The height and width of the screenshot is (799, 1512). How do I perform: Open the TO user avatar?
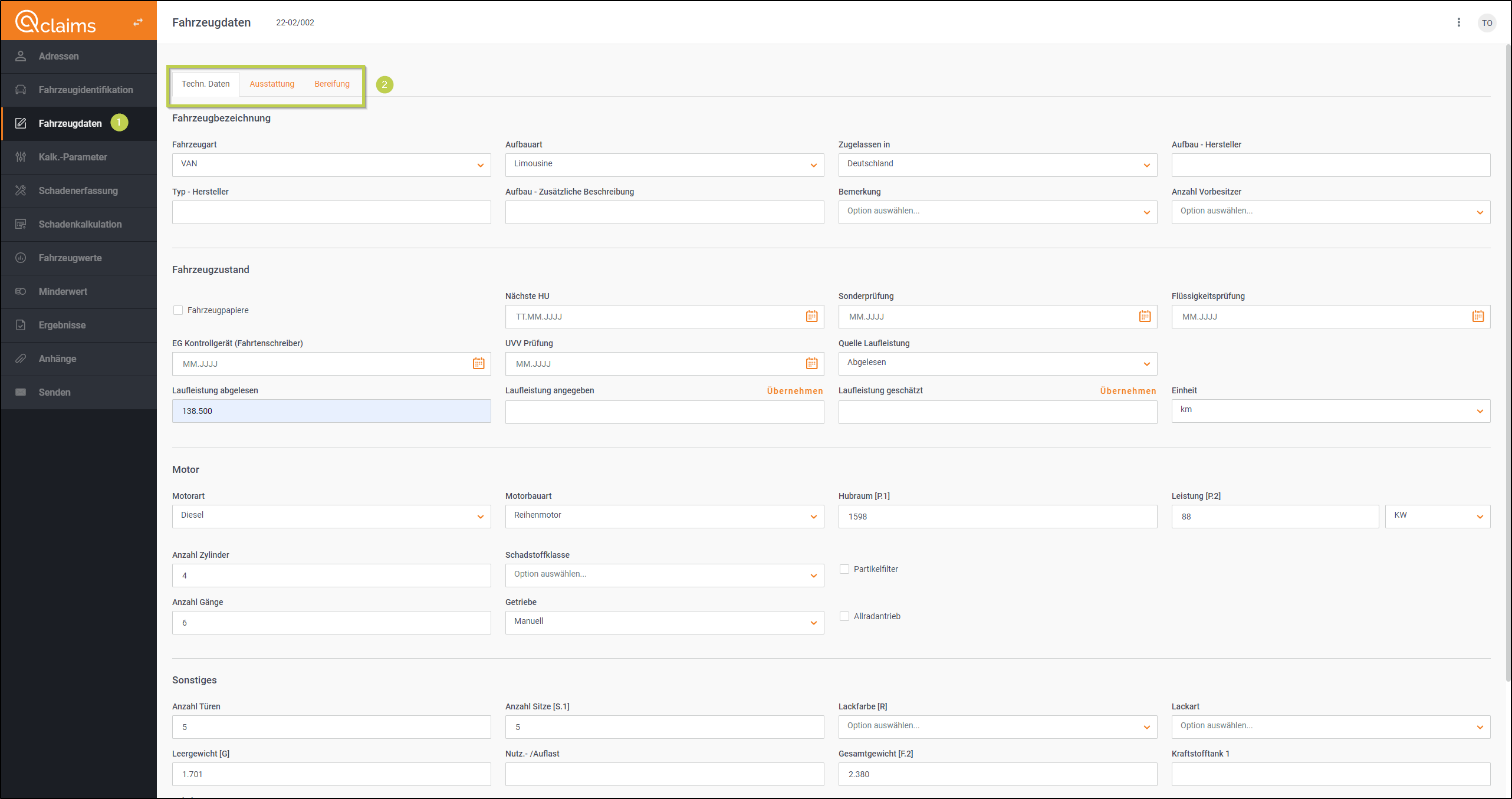pyautogui.click(x=1487, y=23)
